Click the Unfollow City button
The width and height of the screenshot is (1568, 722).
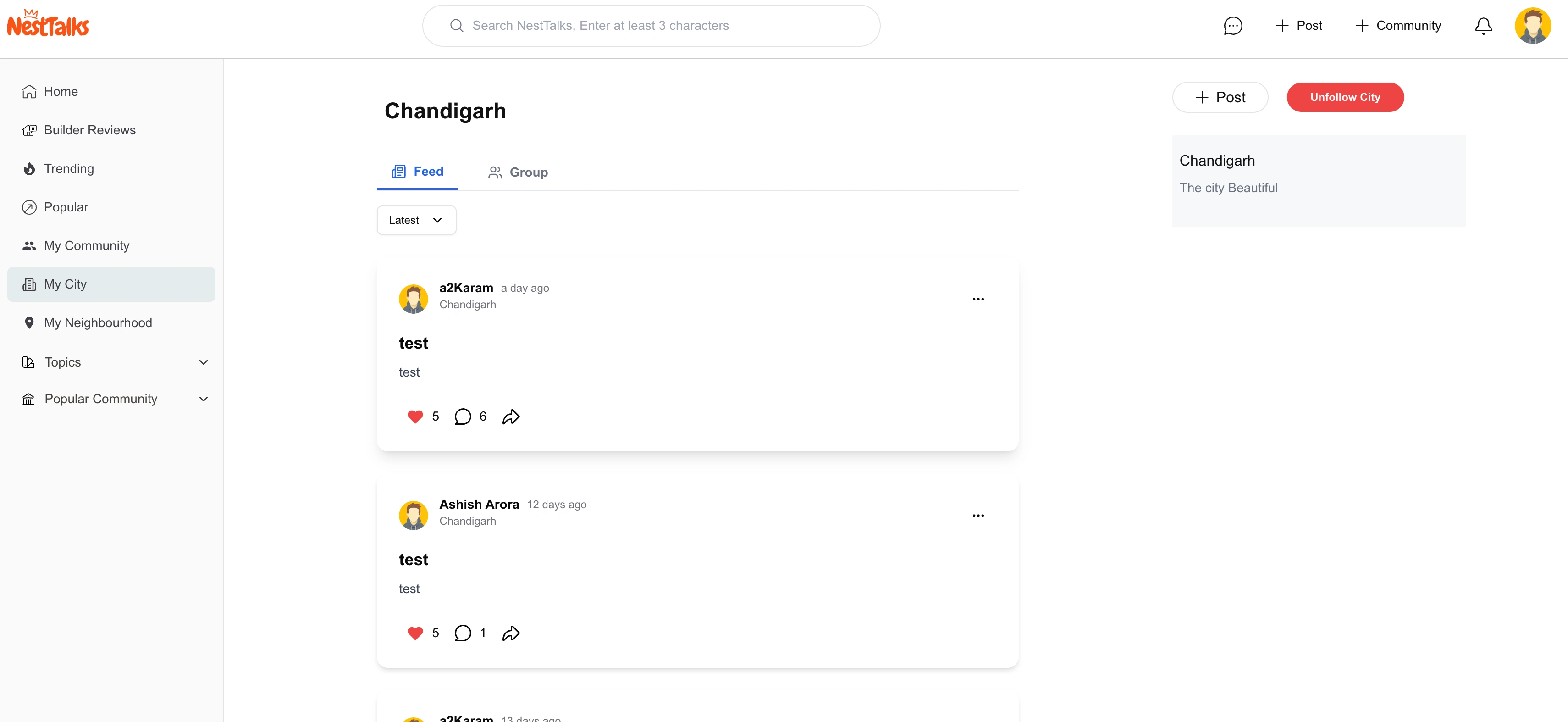(1345, 97)
